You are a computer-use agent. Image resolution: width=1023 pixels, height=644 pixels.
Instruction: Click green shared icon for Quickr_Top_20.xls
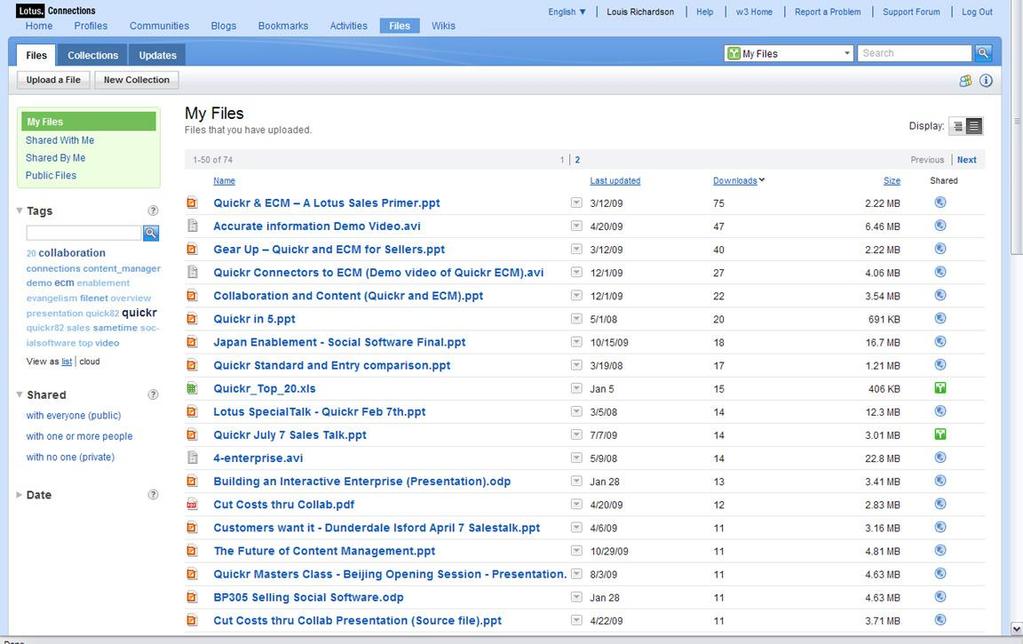[x=940, y=388]
